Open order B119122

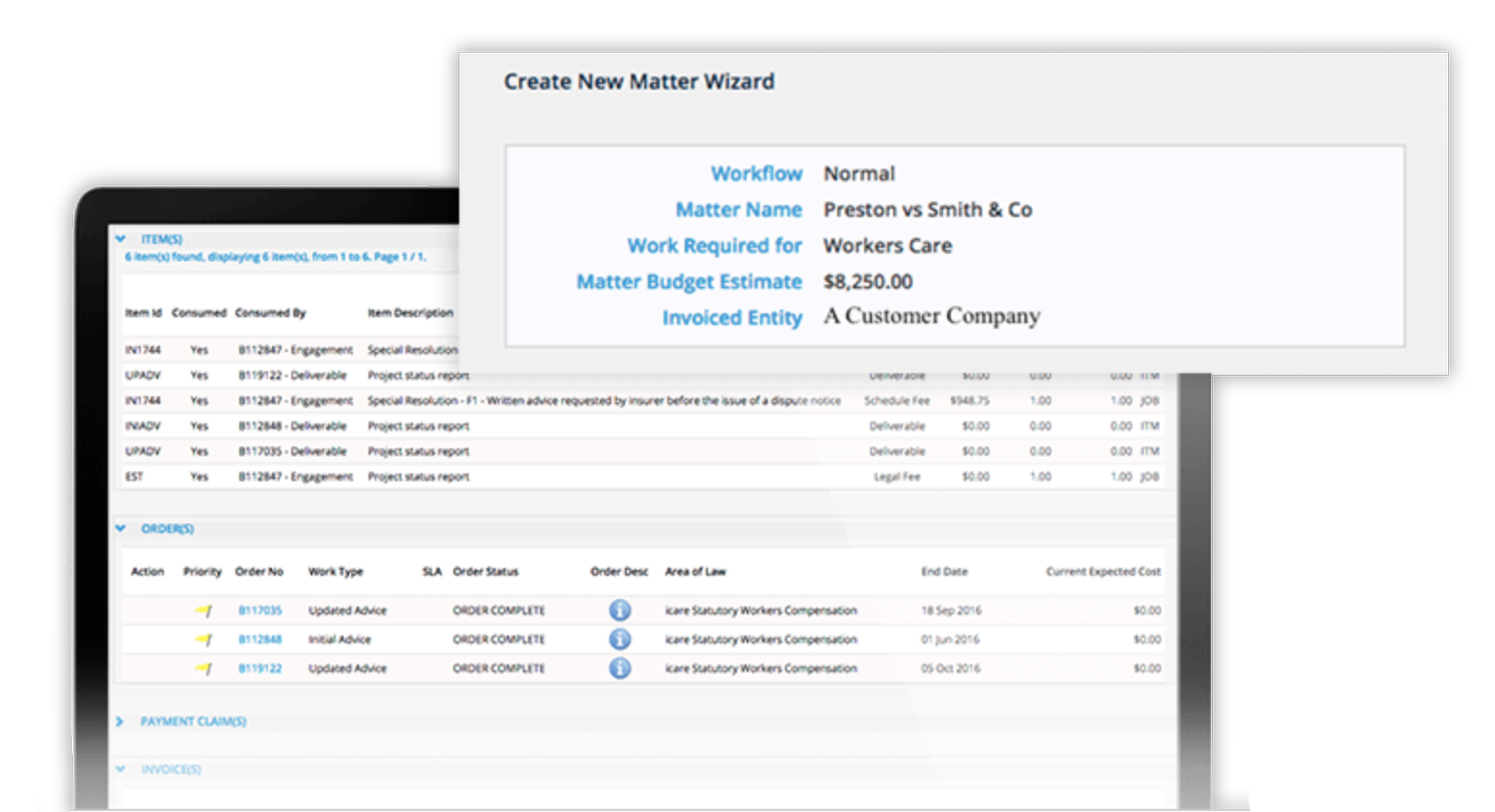[x=259, y=668]
